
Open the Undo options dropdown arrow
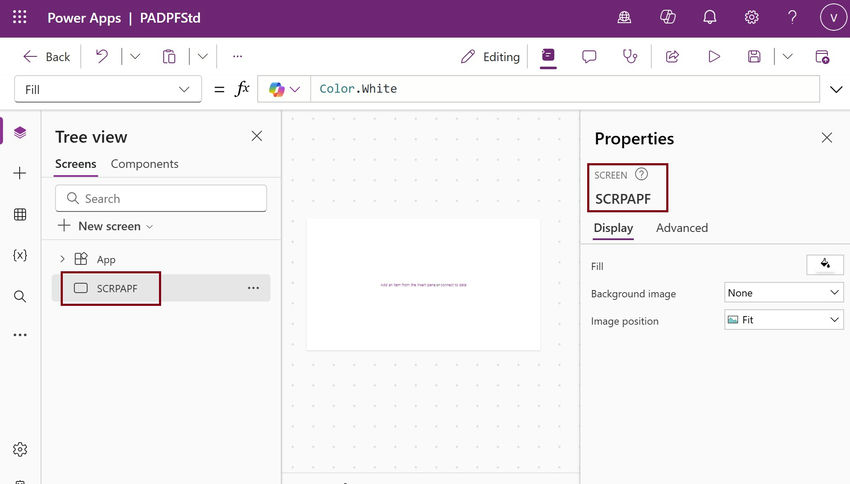[x=135, y=56]
